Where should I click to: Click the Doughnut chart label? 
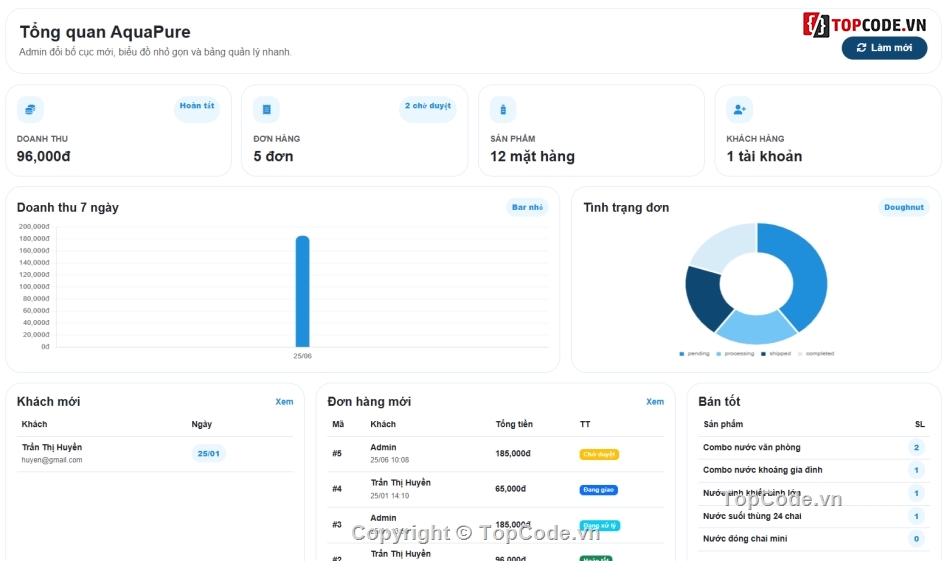903,207
